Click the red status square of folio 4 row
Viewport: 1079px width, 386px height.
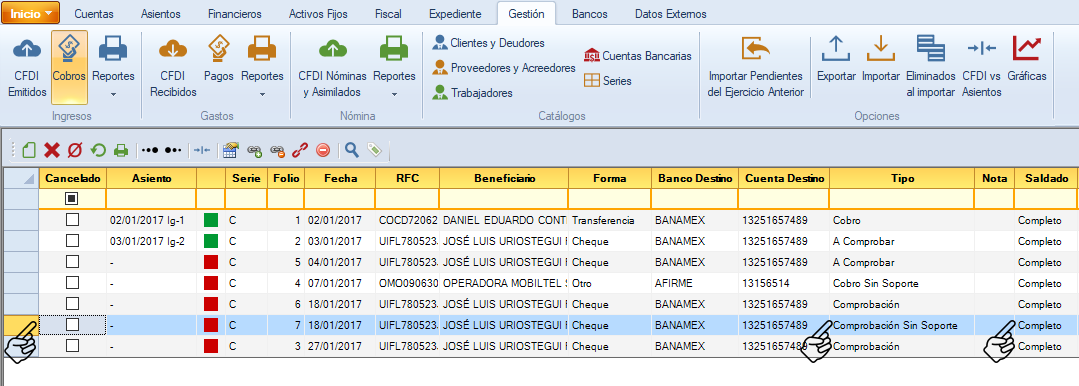pyautogui.click(x=211, y=283)
